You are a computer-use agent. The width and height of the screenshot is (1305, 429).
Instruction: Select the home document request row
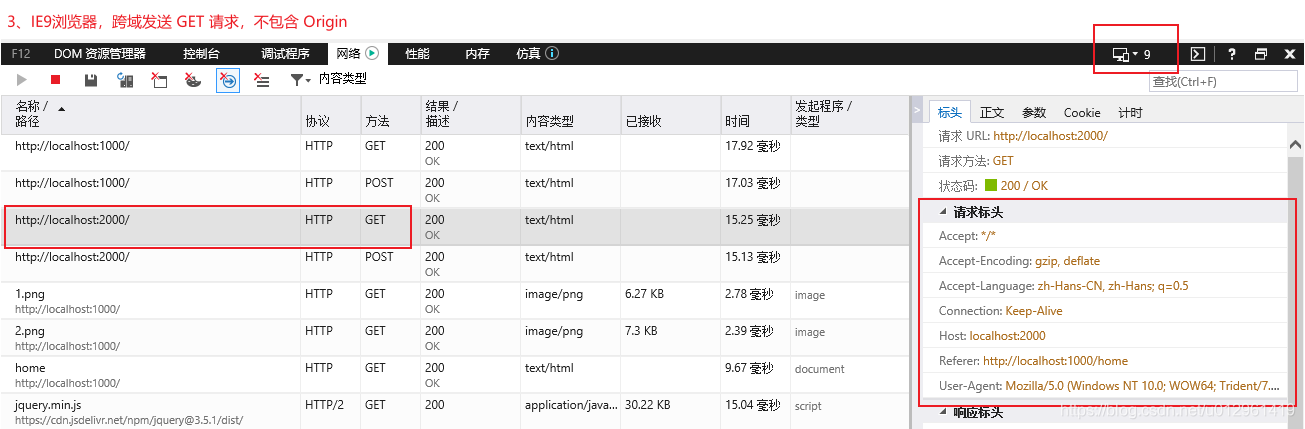pos(455,374)
